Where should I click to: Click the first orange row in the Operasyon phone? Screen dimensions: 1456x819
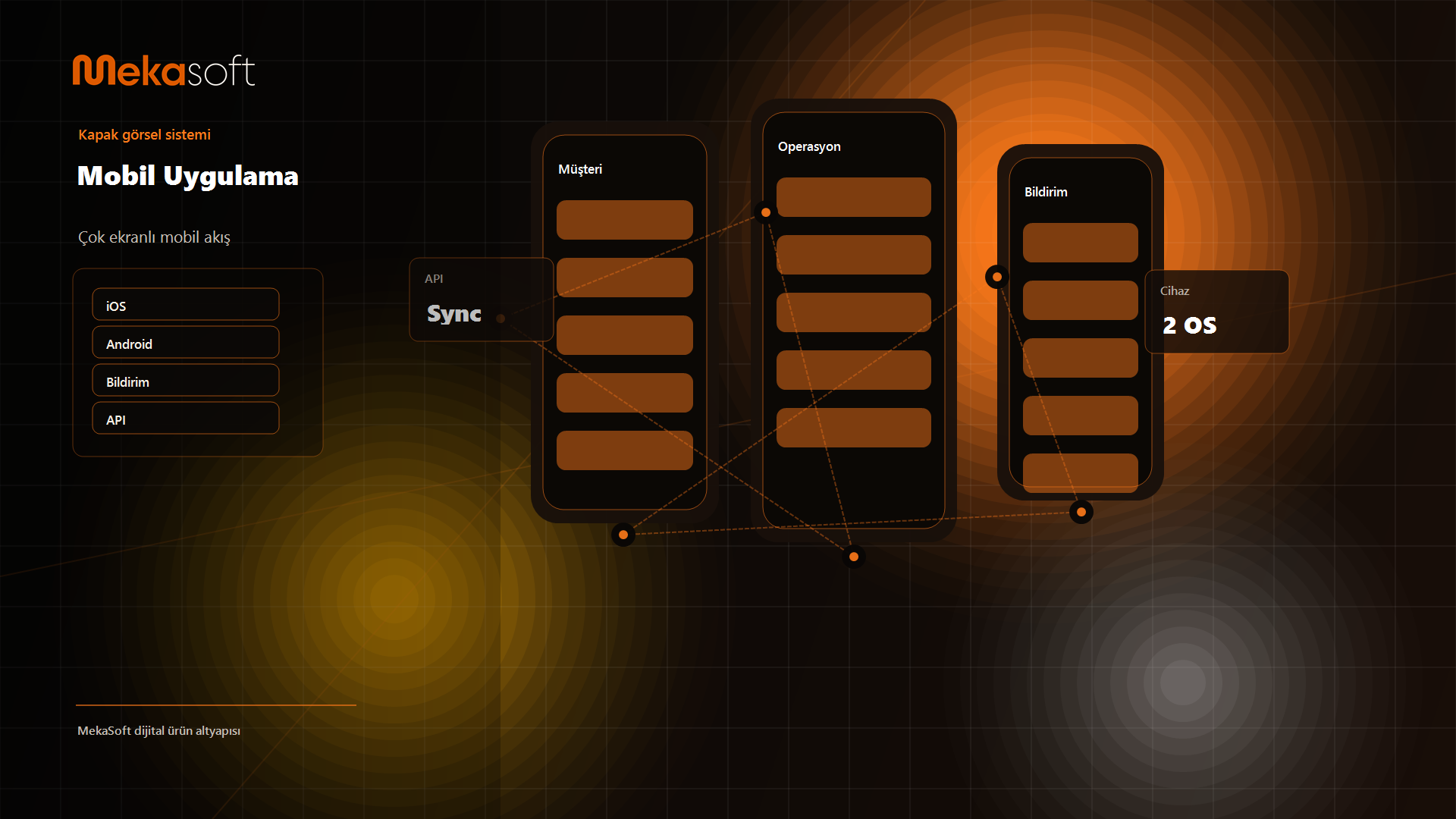[x=854, y=197]
